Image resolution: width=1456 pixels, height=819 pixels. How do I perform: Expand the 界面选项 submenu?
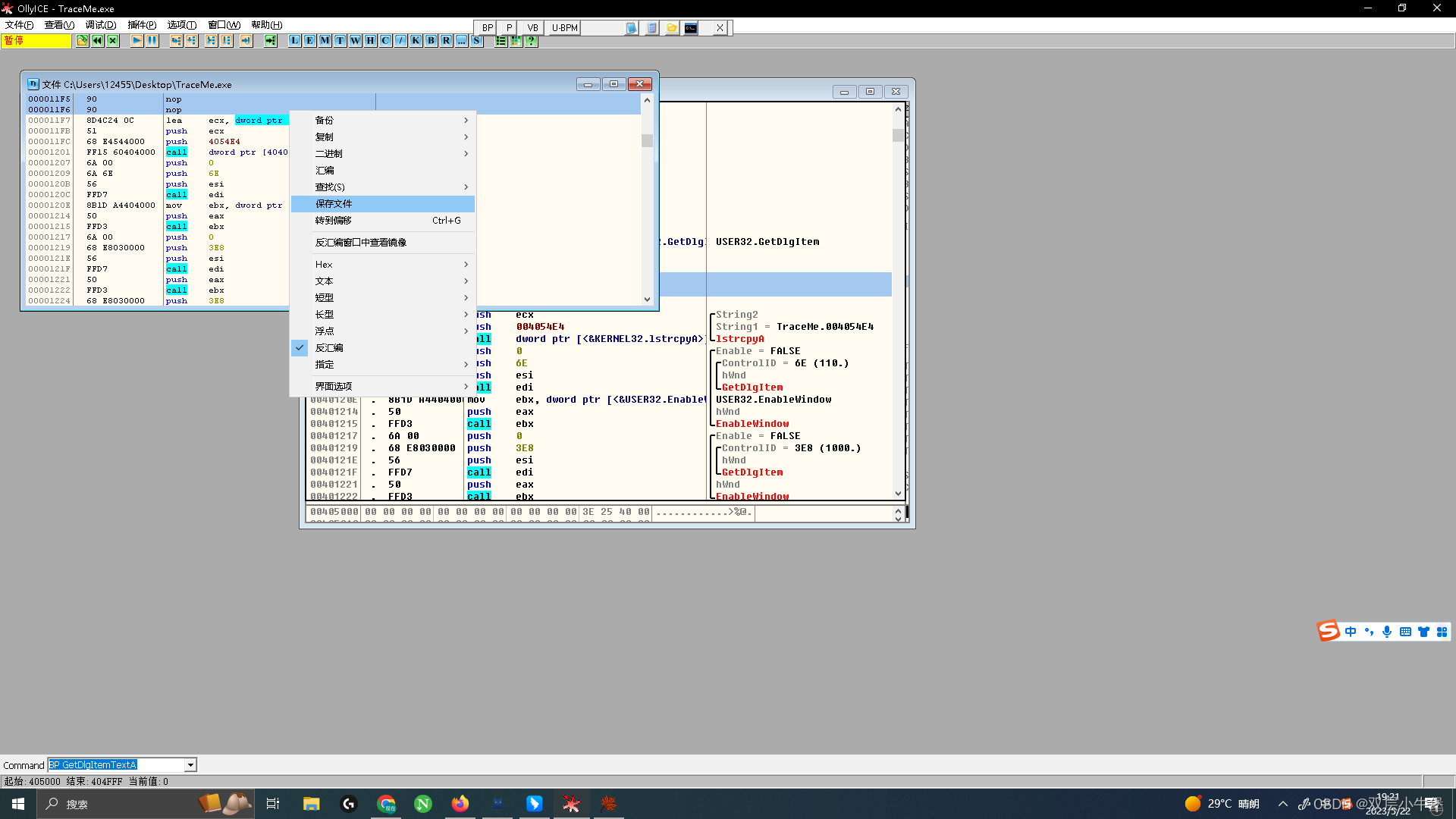click(383, 387)
